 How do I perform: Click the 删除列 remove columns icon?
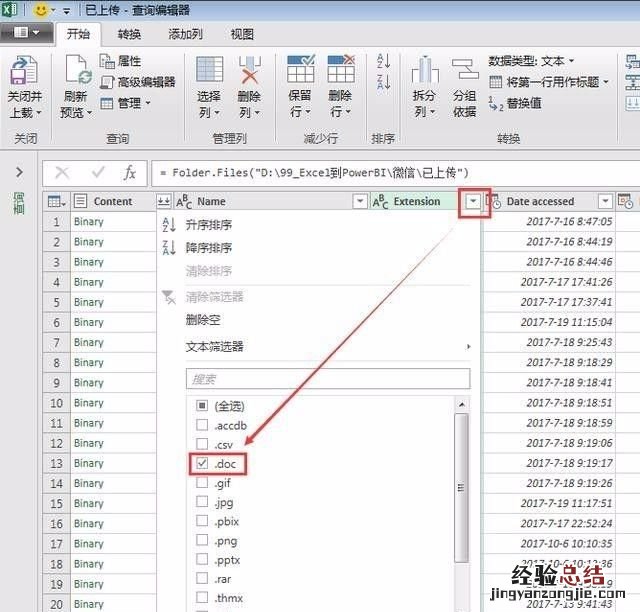pos(249,70)
